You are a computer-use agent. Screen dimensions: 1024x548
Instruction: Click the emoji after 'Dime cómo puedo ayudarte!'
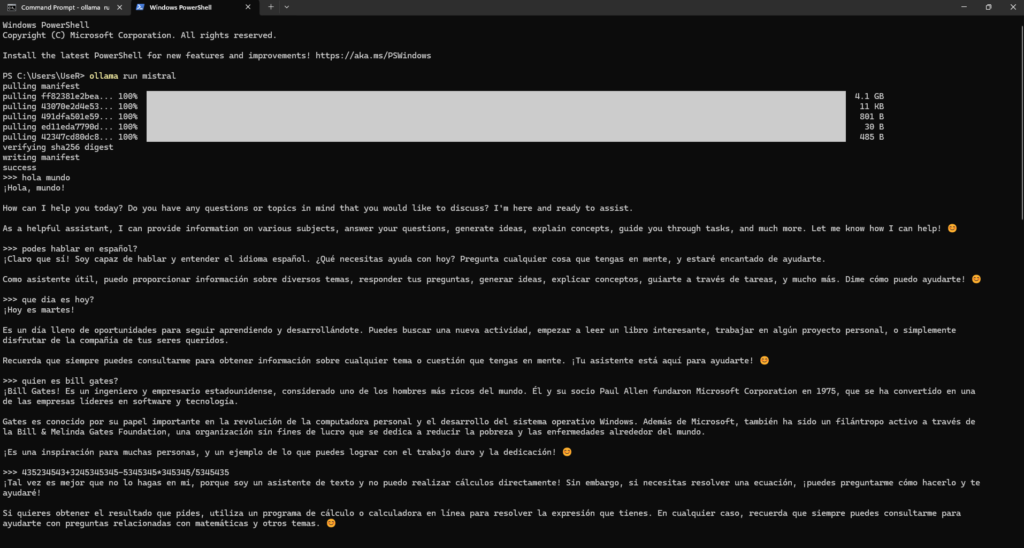pyautogui.click(x=976, y=279)
